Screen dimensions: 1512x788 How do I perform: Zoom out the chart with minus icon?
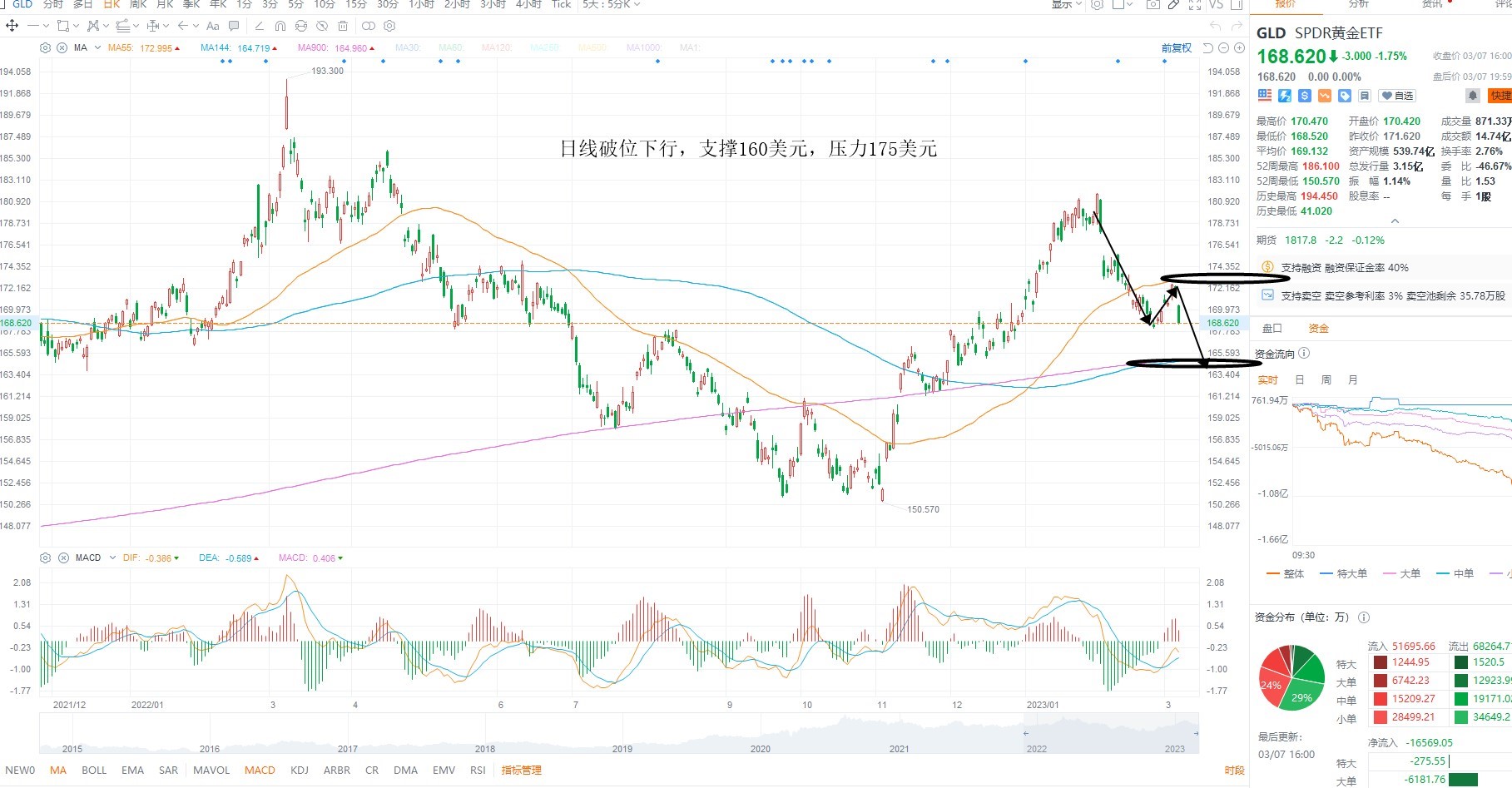pyautogui.click(x=1223, y=48)
